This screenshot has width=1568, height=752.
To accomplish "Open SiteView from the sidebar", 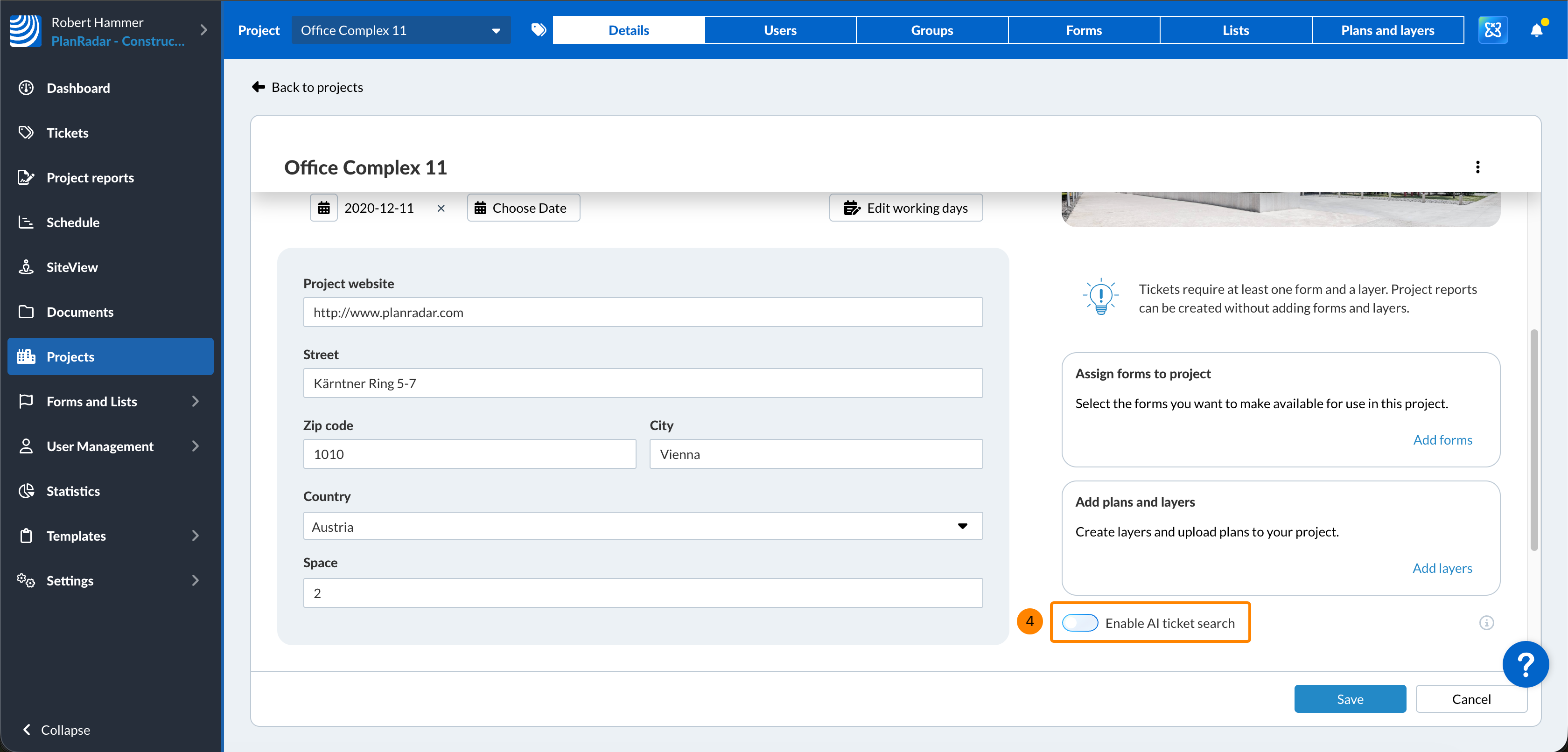I will [x=72, y=267].
